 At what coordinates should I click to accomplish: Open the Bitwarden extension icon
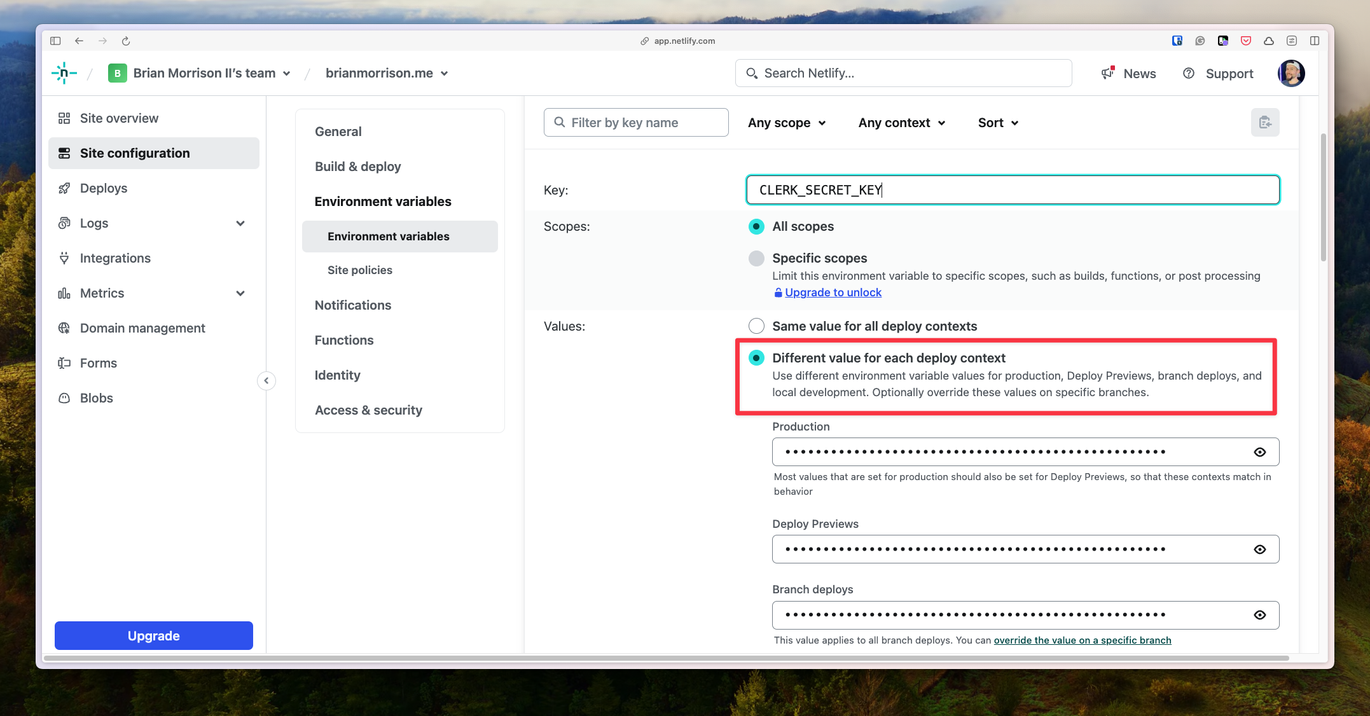[x=1178, y=41]
